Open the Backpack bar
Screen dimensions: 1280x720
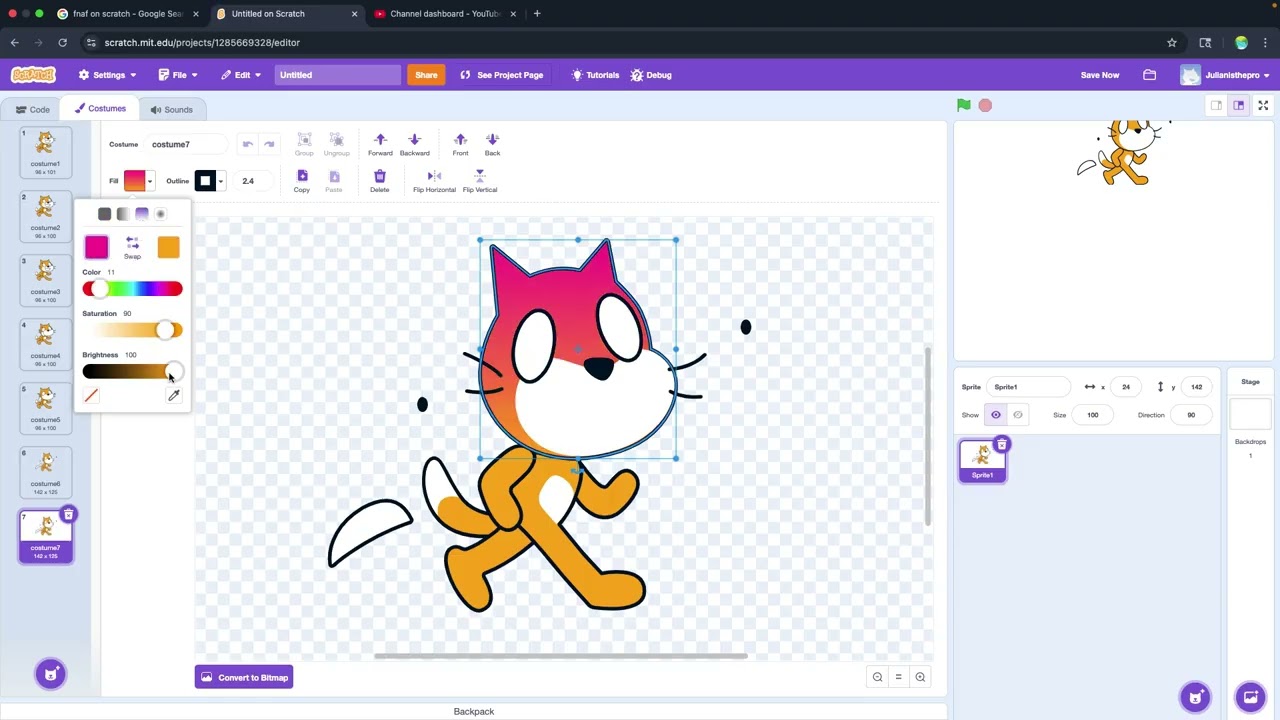coord(474,711)
